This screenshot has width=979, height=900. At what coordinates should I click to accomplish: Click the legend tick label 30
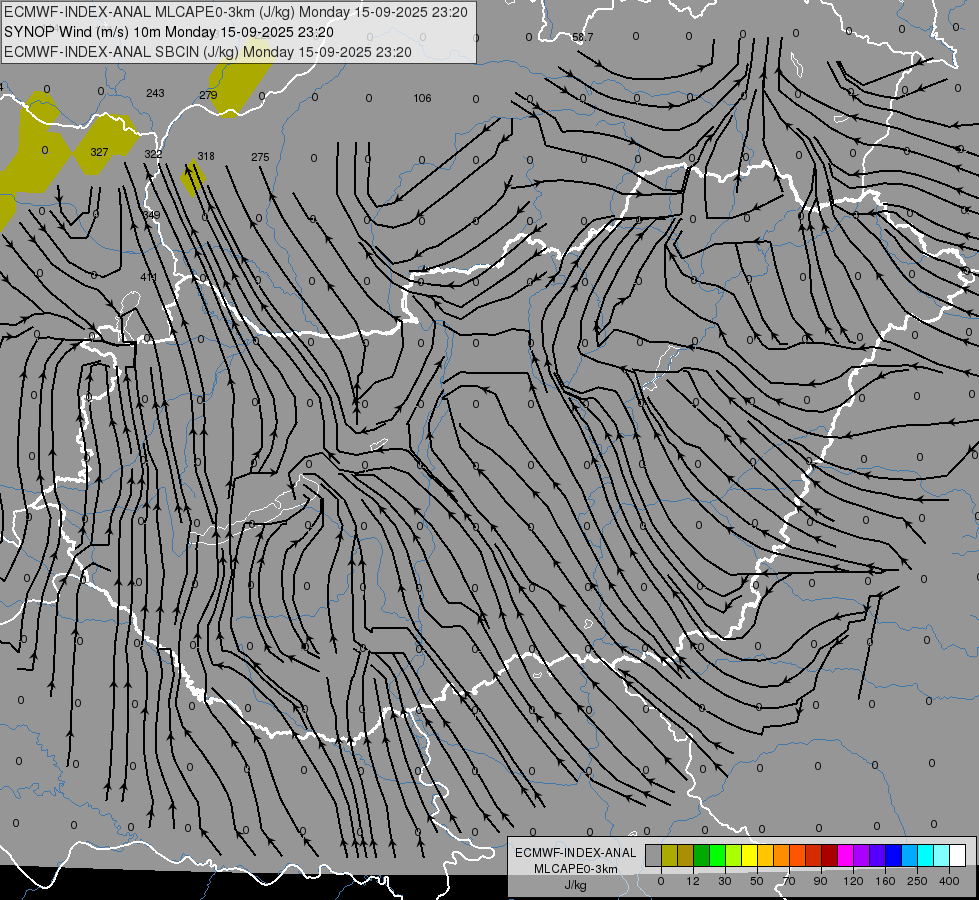[x=725, y=881]
